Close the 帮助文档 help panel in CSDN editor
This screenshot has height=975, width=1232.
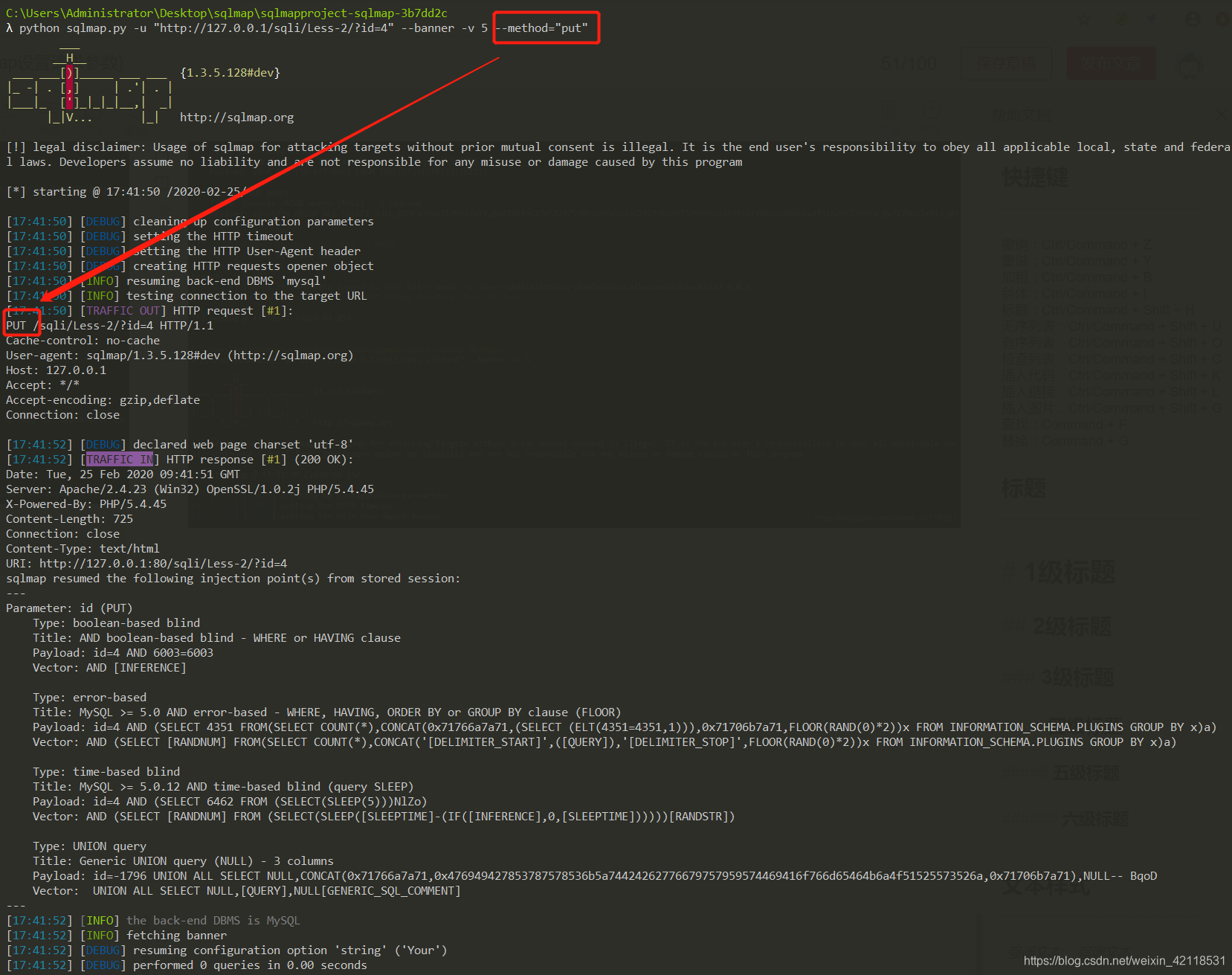(1222, 115)
